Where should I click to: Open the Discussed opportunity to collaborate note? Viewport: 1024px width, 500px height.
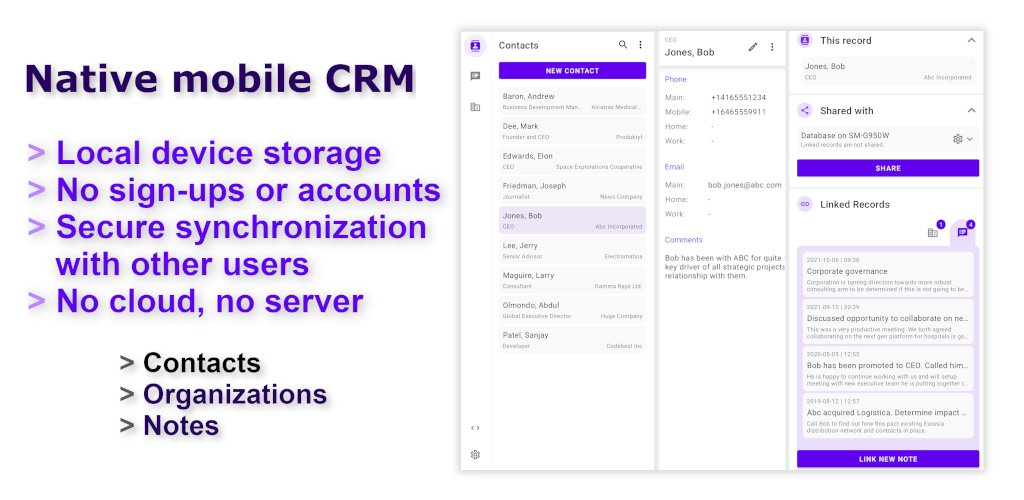888,321
